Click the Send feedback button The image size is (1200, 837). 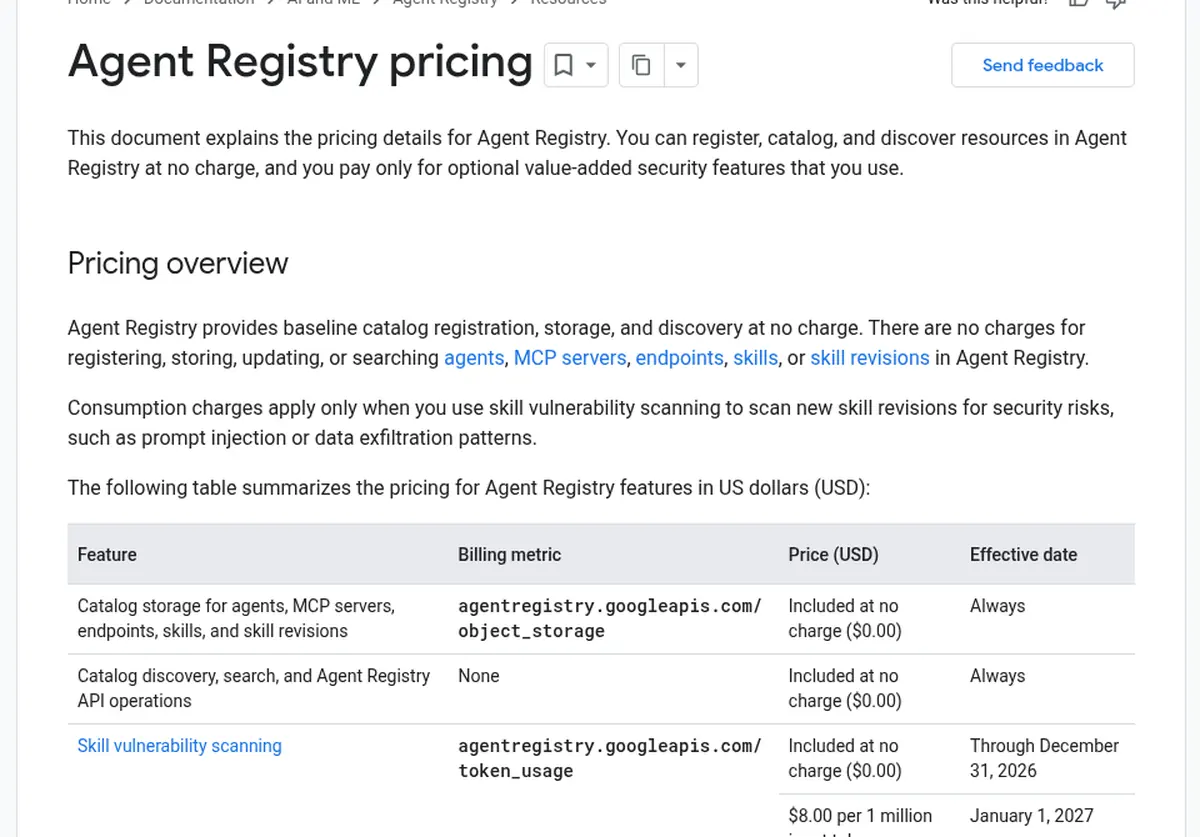tap(1043, 65)
